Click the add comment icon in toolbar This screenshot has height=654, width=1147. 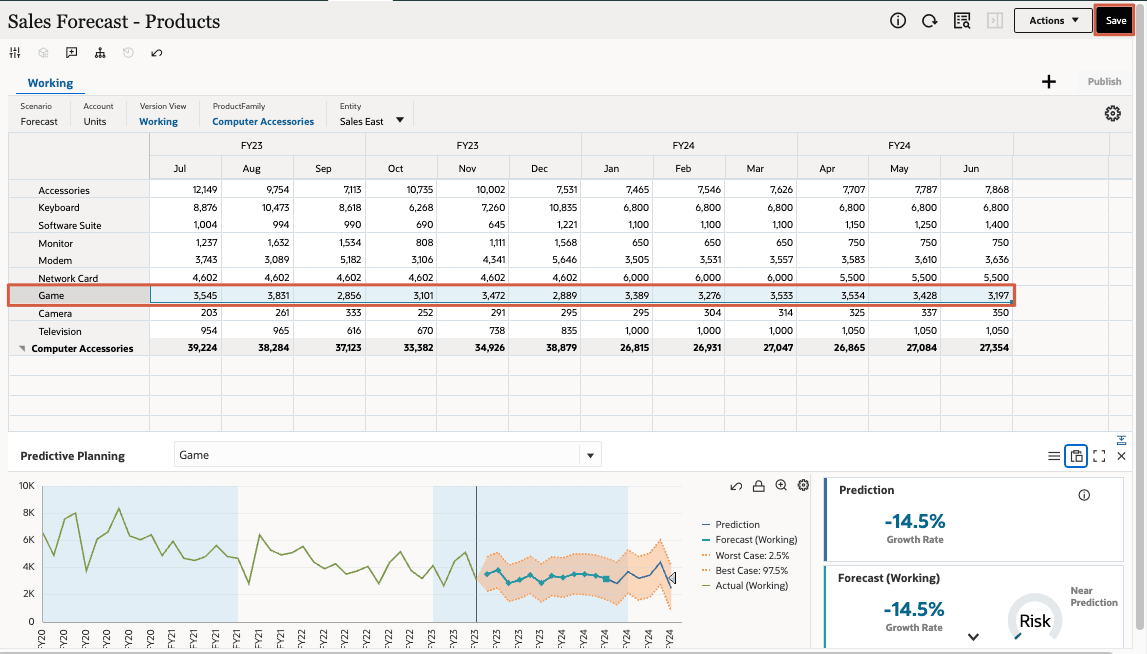tap(71, 53)
